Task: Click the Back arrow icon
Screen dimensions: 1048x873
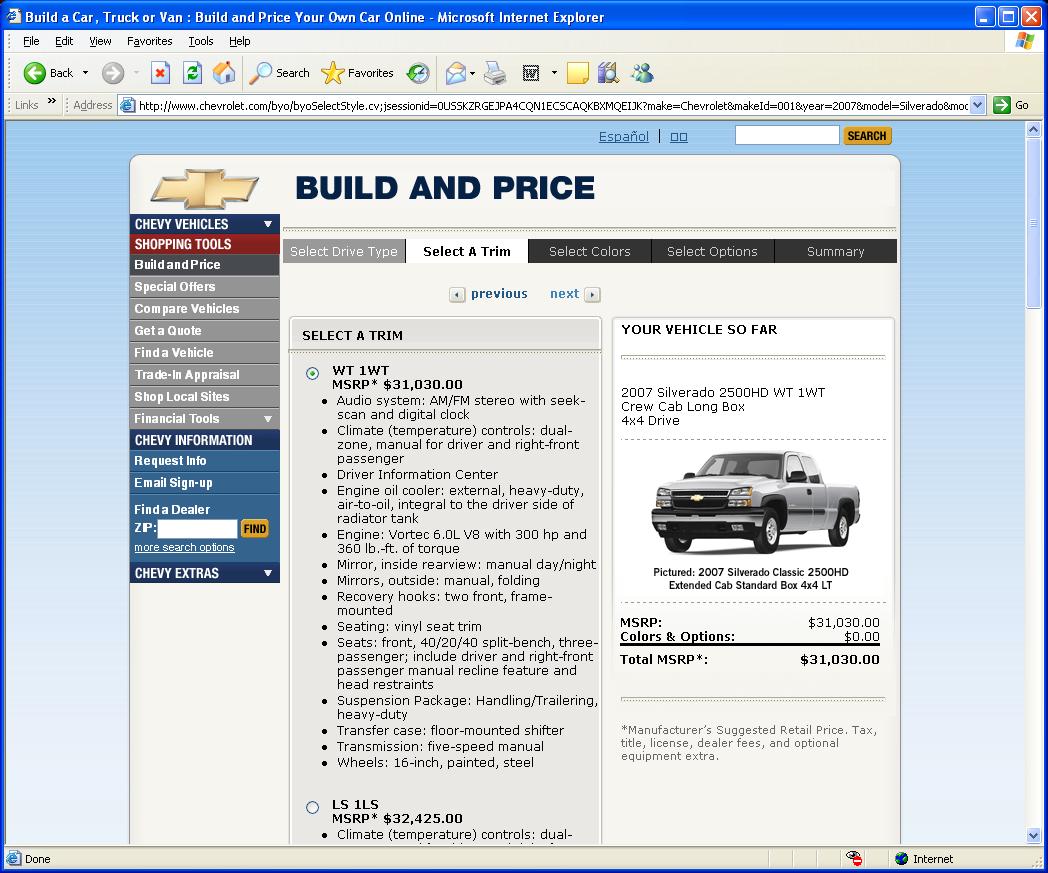Action: point(35,73)
